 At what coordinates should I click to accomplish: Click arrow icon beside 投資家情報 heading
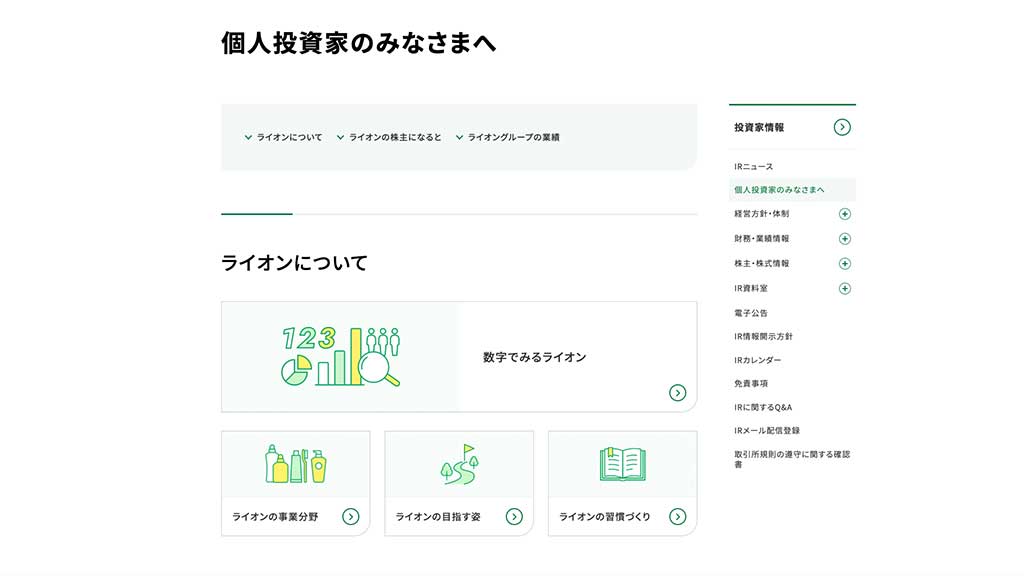842,127
